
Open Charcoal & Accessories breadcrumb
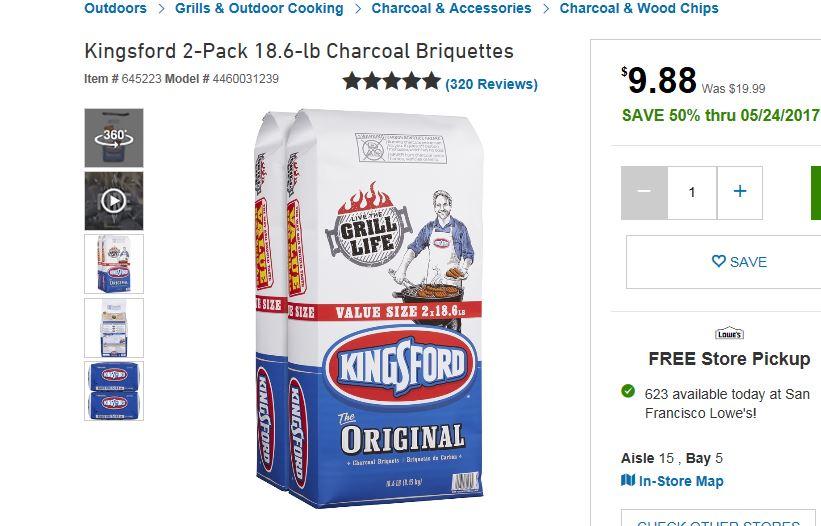(x=451, y=8)
